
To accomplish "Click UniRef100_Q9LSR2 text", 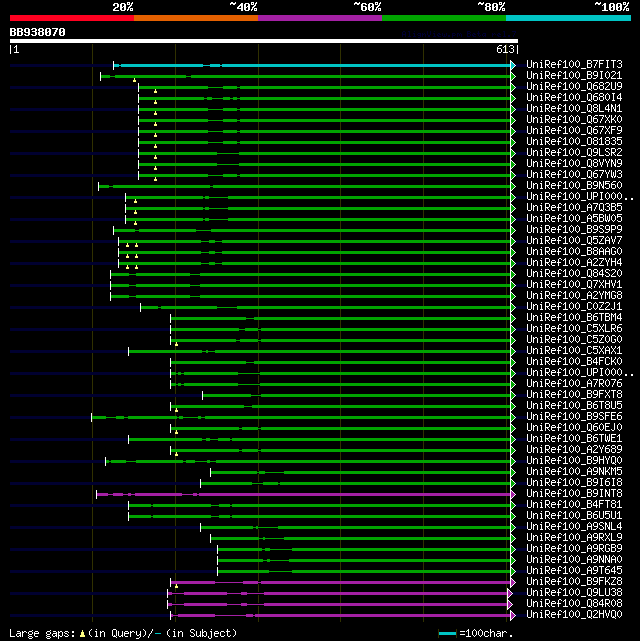I will (x=574, y=152).
